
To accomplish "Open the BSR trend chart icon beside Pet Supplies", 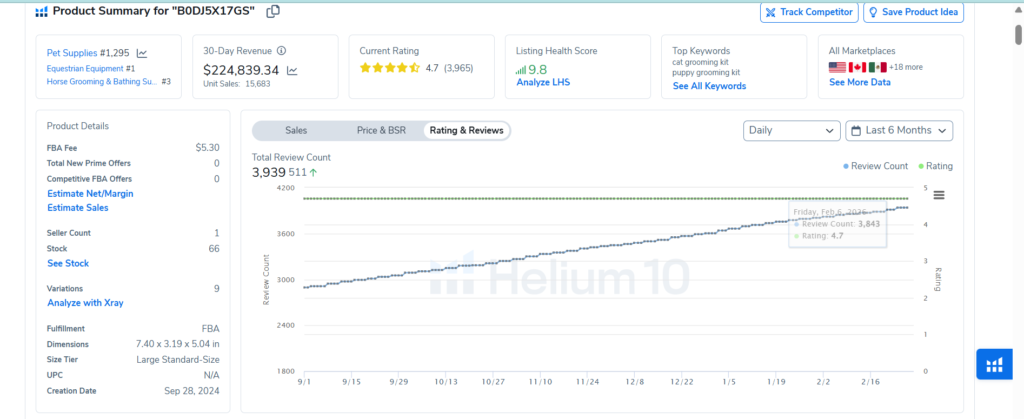I will pyautogui.click(x=142, y=53).
